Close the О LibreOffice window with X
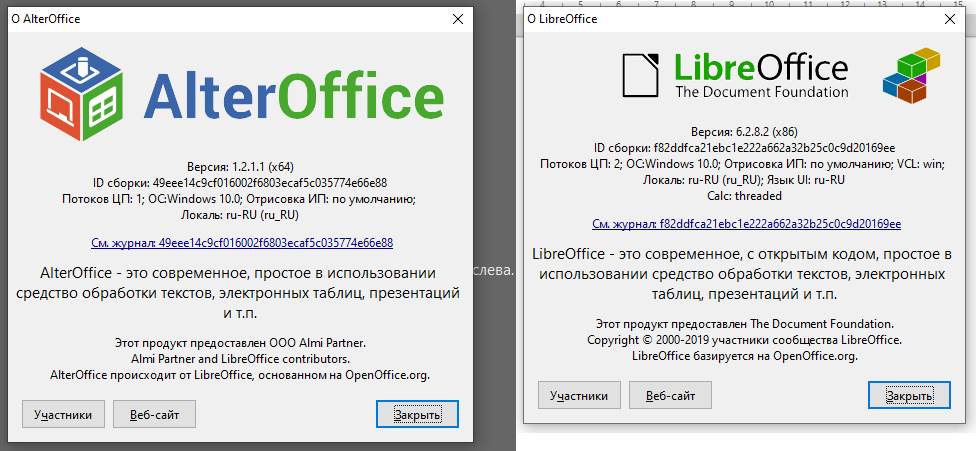 point(949,19)
